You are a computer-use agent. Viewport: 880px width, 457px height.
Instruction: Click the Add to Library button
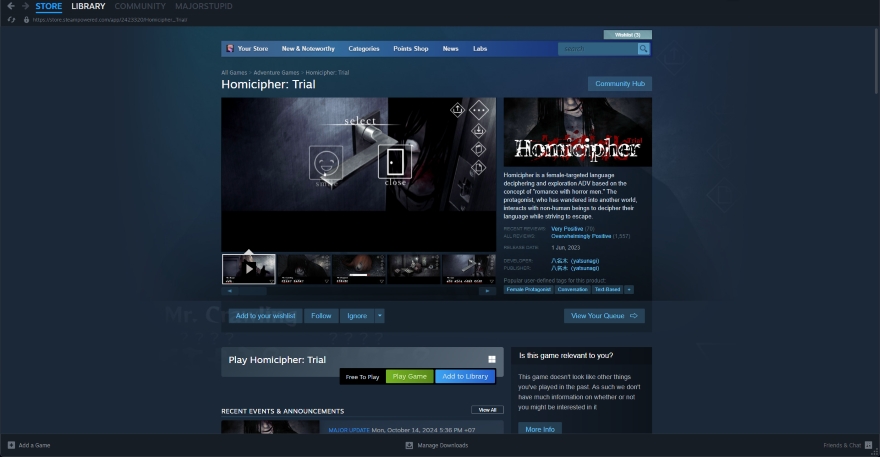coord(465,377)
